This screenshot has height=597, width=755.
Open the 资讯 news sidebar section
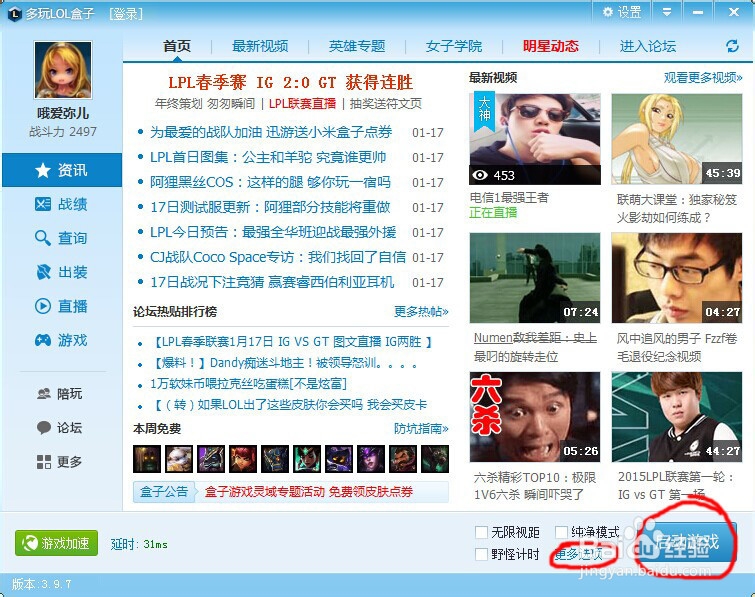62,170
